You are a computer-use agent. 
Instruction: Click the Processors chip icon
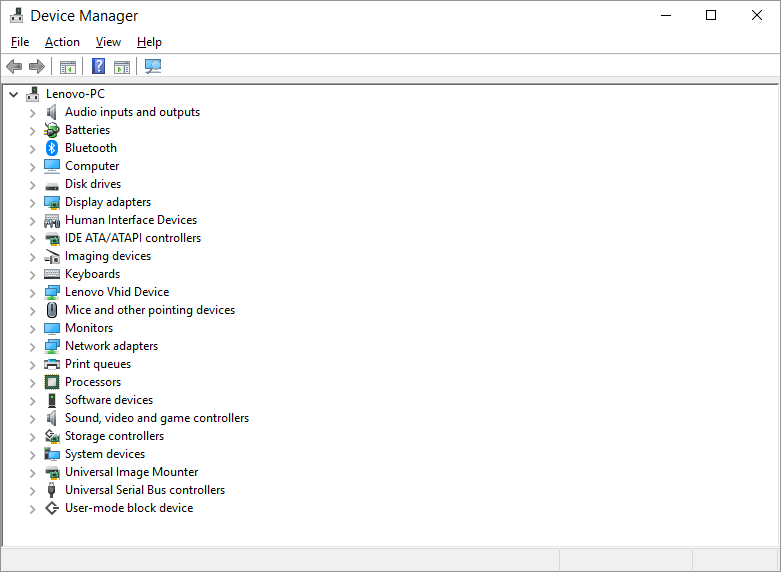coord(52,382)
